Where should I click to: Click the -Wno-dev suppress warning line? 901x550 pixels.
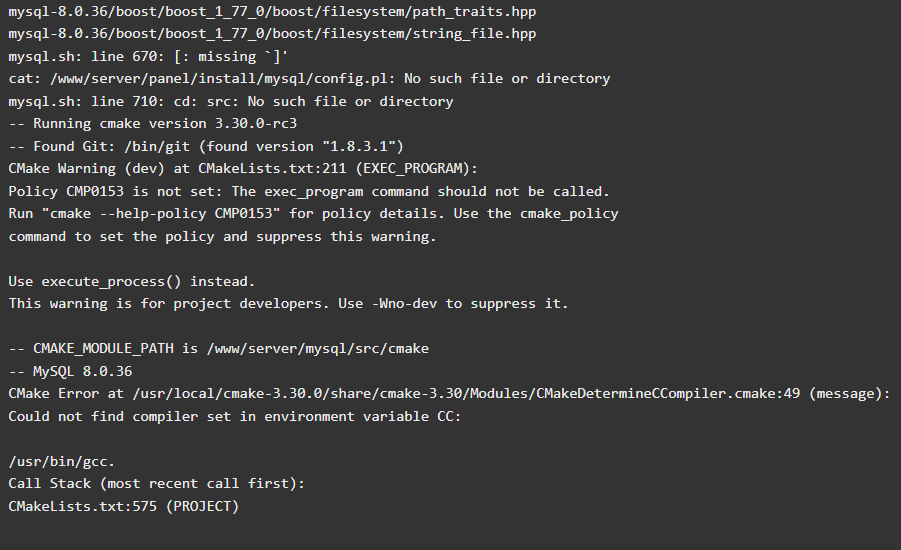[x=288, y=303]
